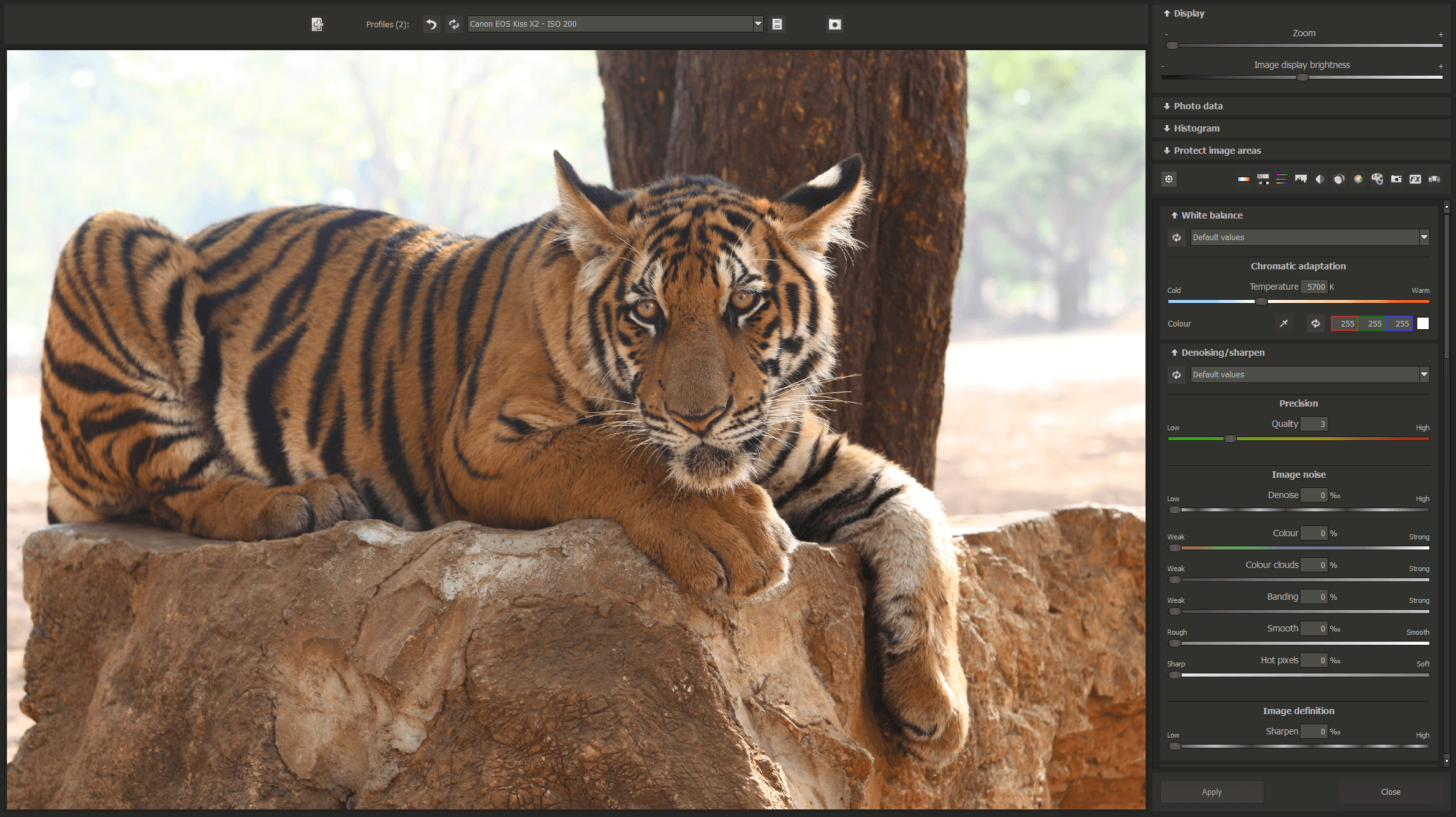
Task: Open the lens ring module icon
Action: pyautogui.click(x=1339, y=179)
